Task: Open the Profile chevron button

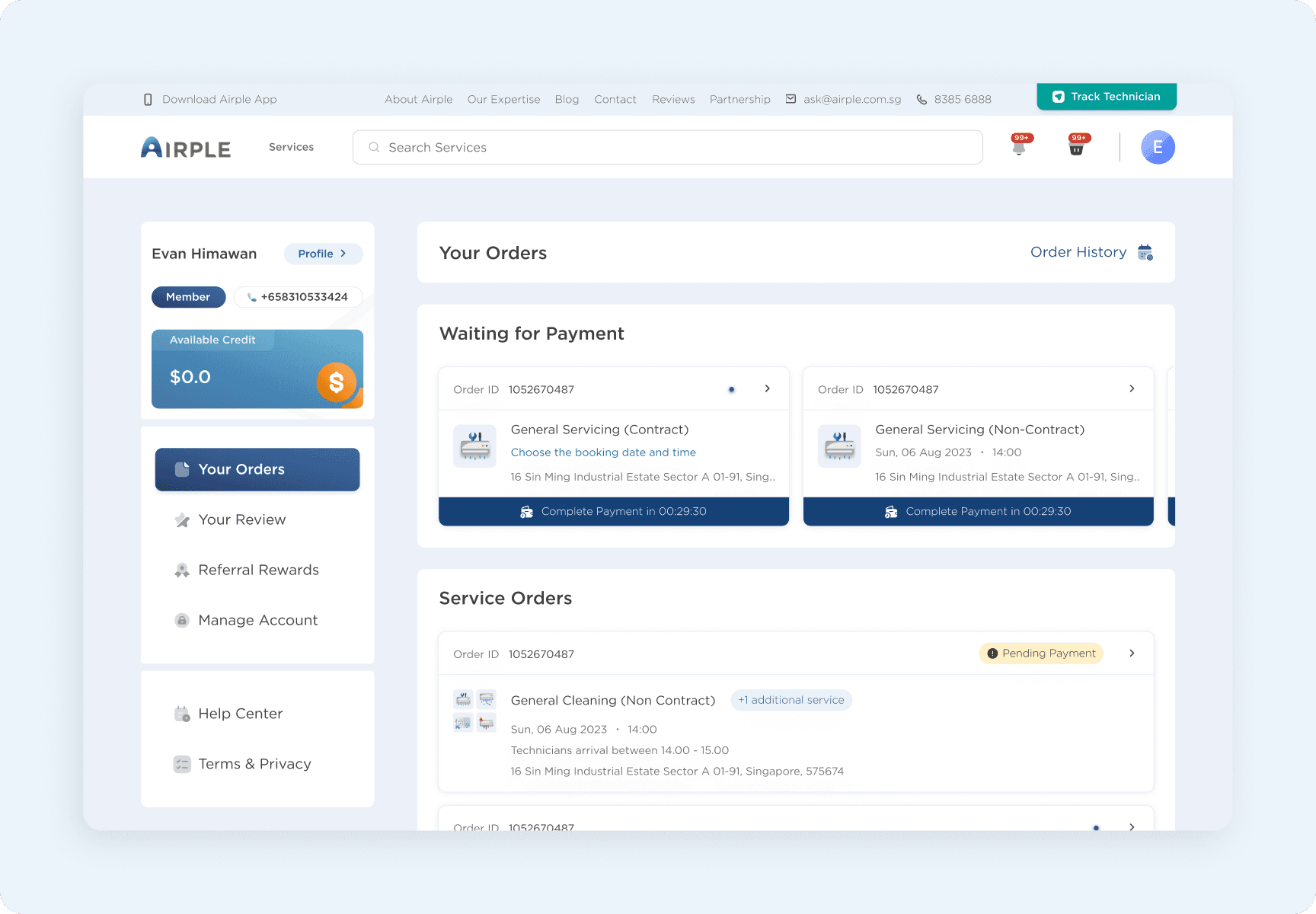Action: [324, 254]
